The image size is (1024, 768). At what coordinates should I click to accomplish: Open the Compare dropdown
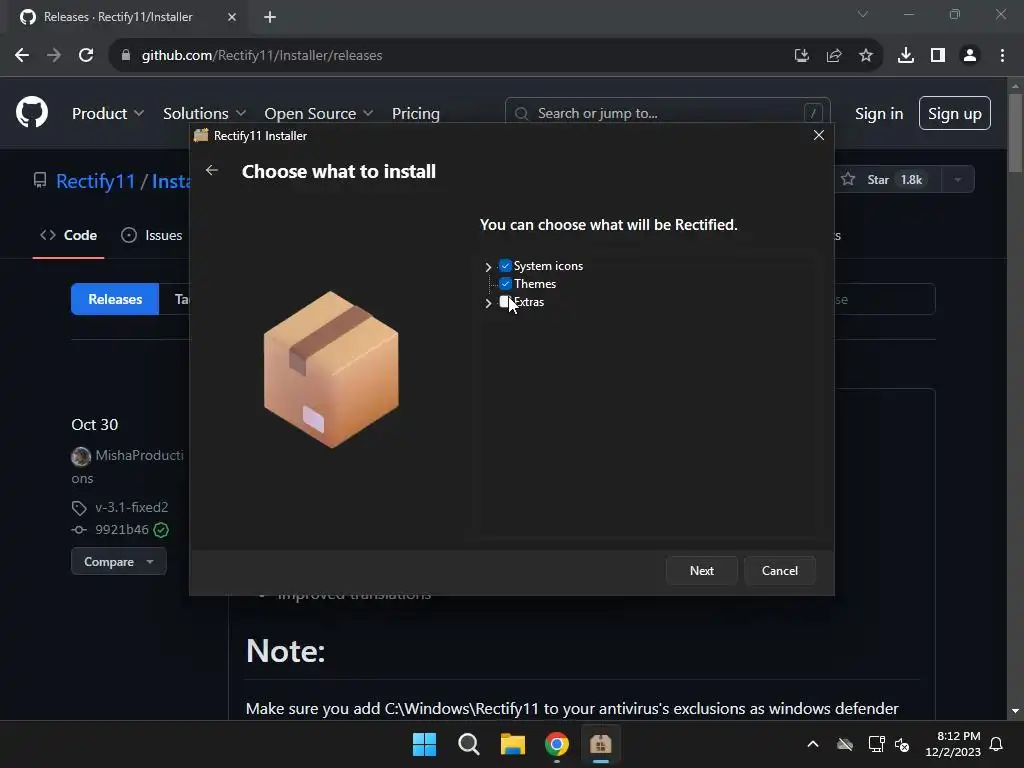(x=118, y=562)
